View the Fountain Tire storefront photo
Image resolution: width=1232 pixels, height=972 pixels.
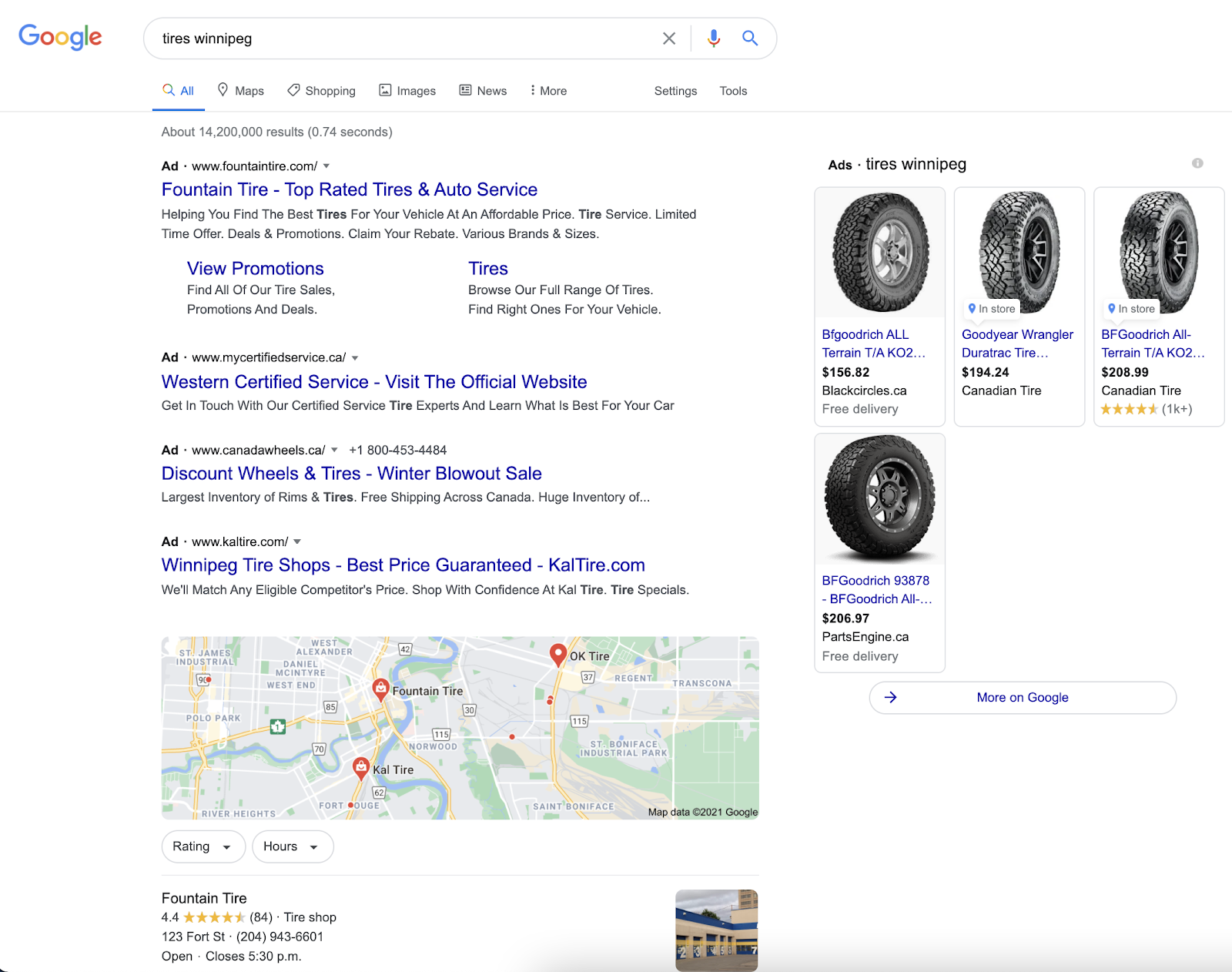coord(717,930)
